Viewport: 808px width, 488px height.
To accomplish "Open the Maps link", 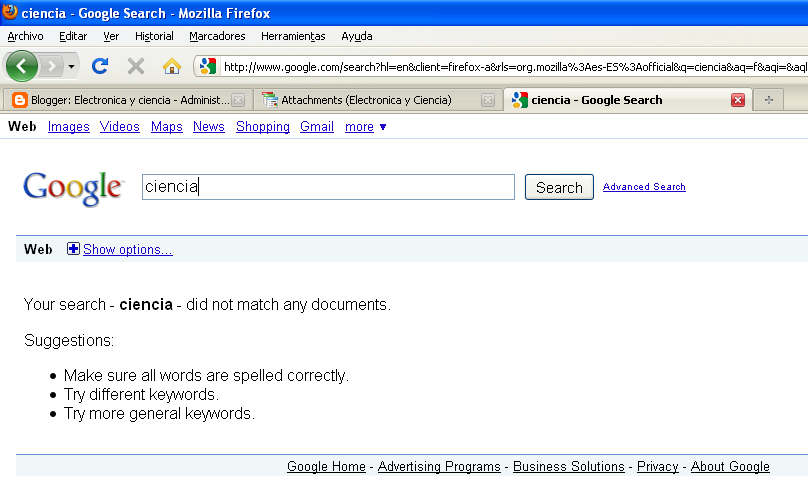I will [166, 127].
